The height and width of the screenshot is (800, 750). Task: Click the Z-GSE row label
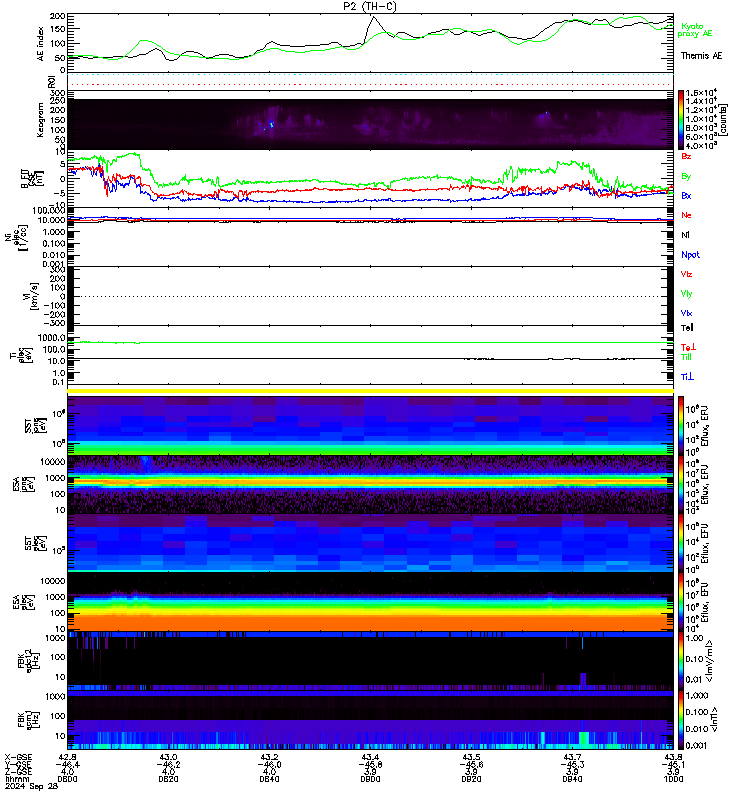coord(18,771)
